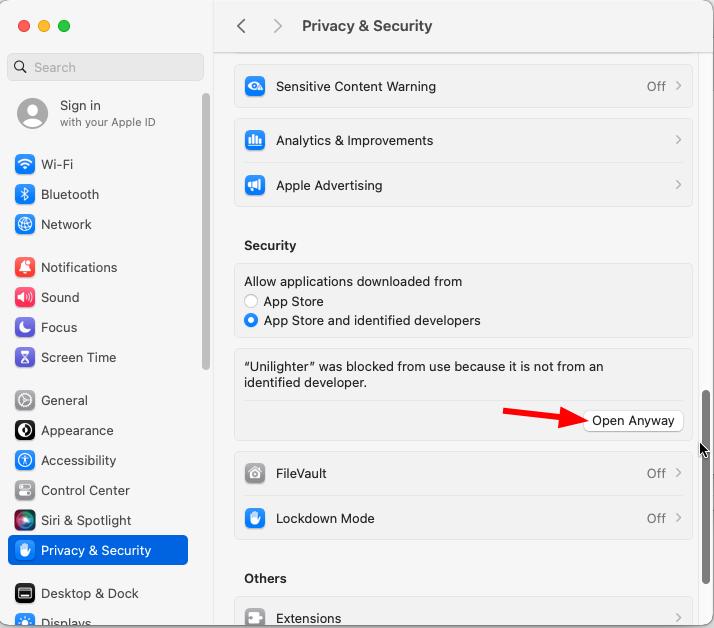
Task: Open Sound settings label
Action: coord(60,297)
